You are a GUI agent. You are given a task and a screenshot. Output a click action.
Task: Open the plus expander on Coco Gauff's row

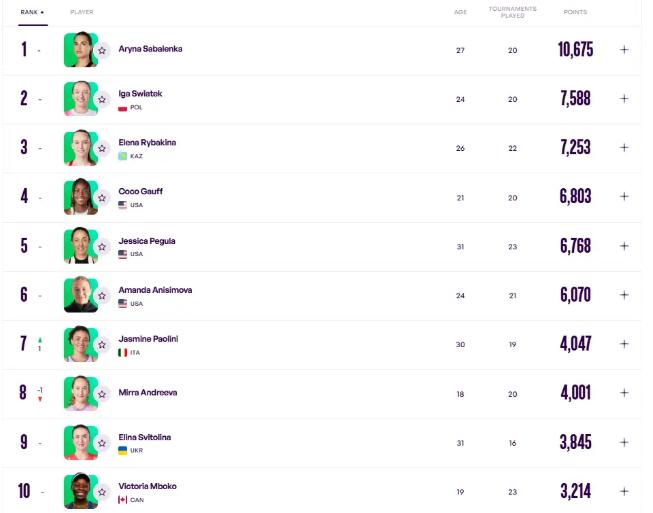click(x=624, y=196)
